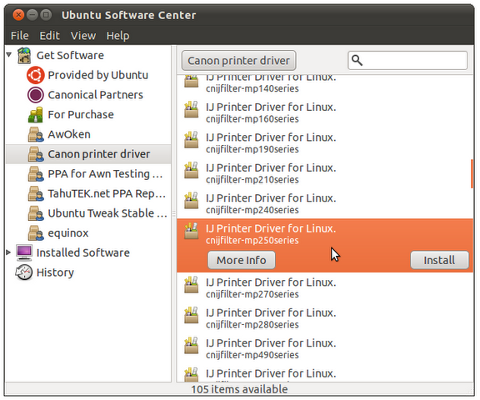Click the Provided by Ubuntu logo icon

pyautogui.click(x=35, y=75)
